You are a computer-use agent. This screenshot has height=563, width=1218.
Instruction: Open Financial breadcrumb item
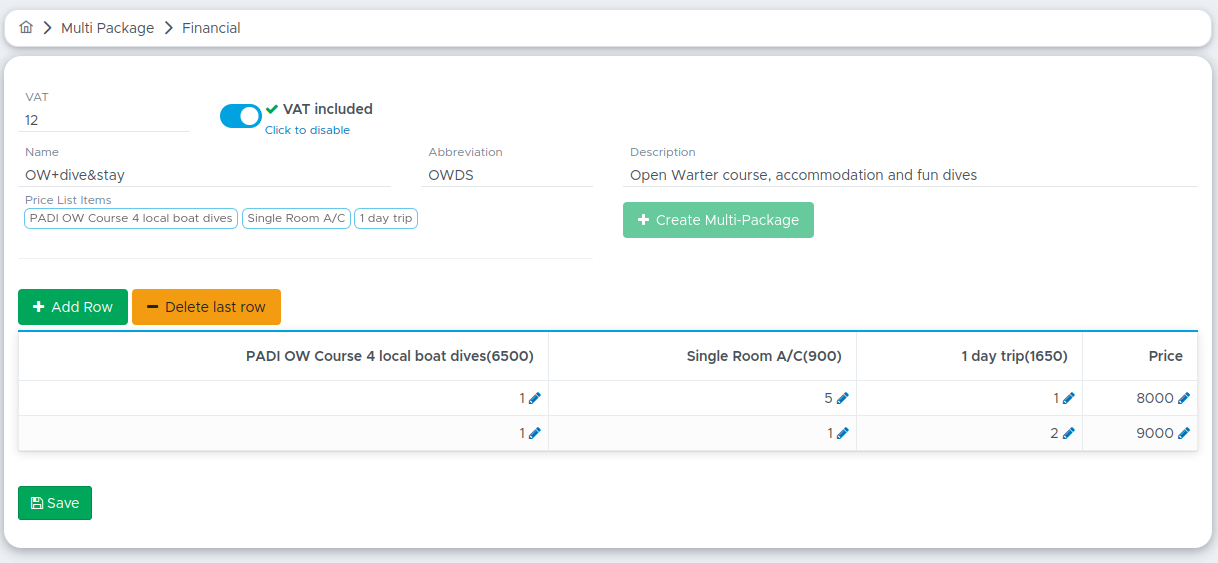[211, 28]
